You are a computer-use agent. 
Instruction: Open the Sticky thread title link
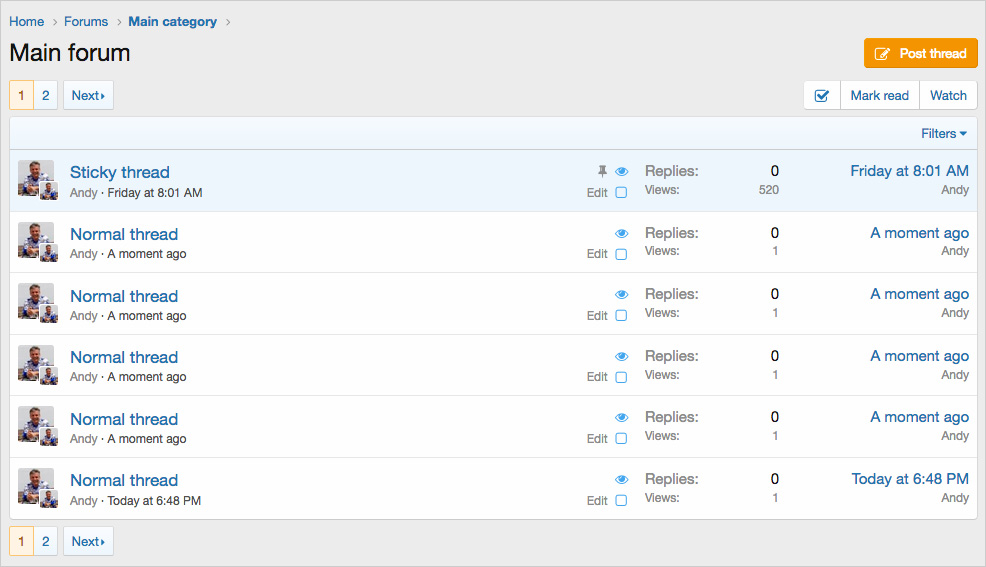[120, 172]
